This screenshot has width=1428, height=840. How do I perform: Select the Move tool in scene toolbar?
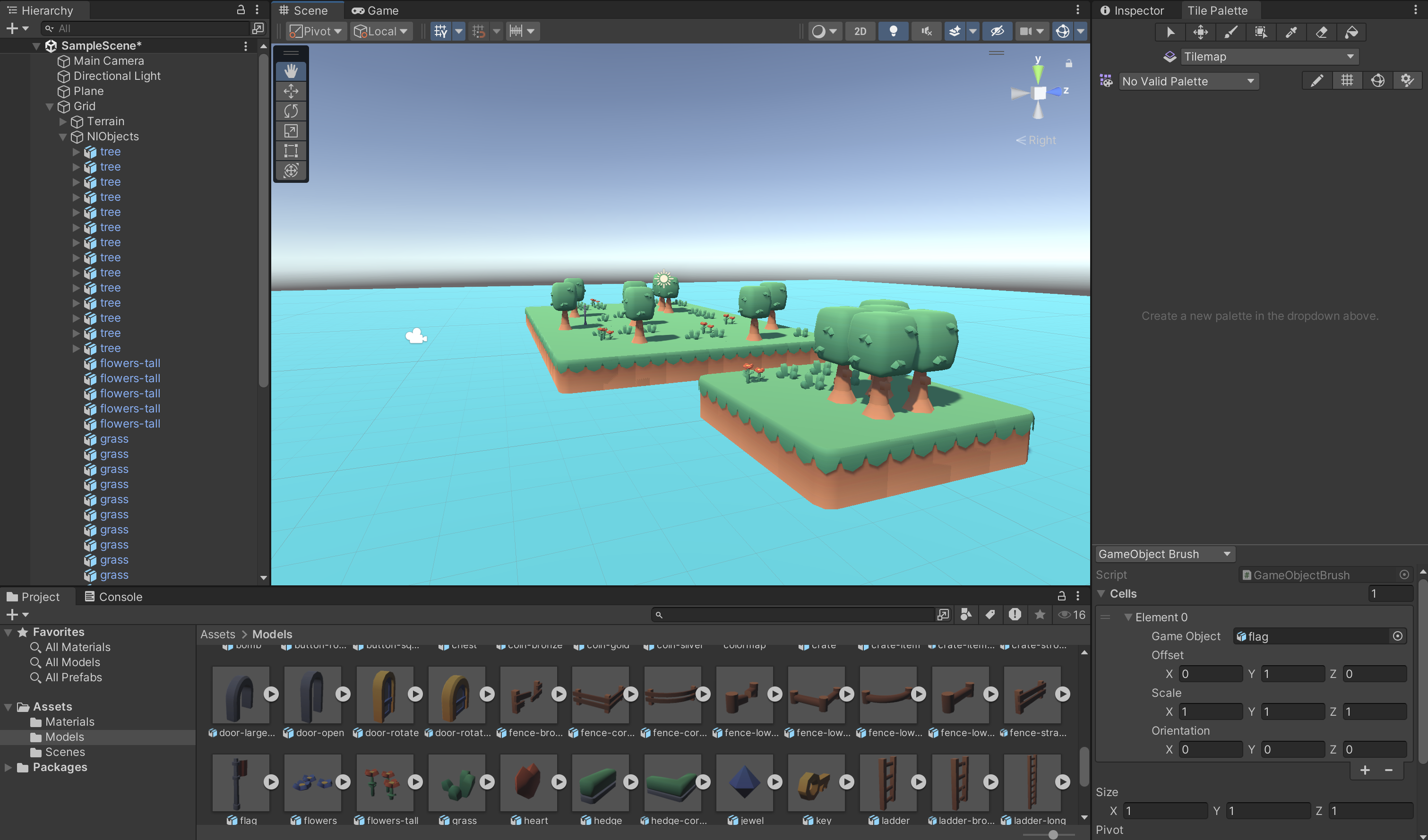[291, 91]
